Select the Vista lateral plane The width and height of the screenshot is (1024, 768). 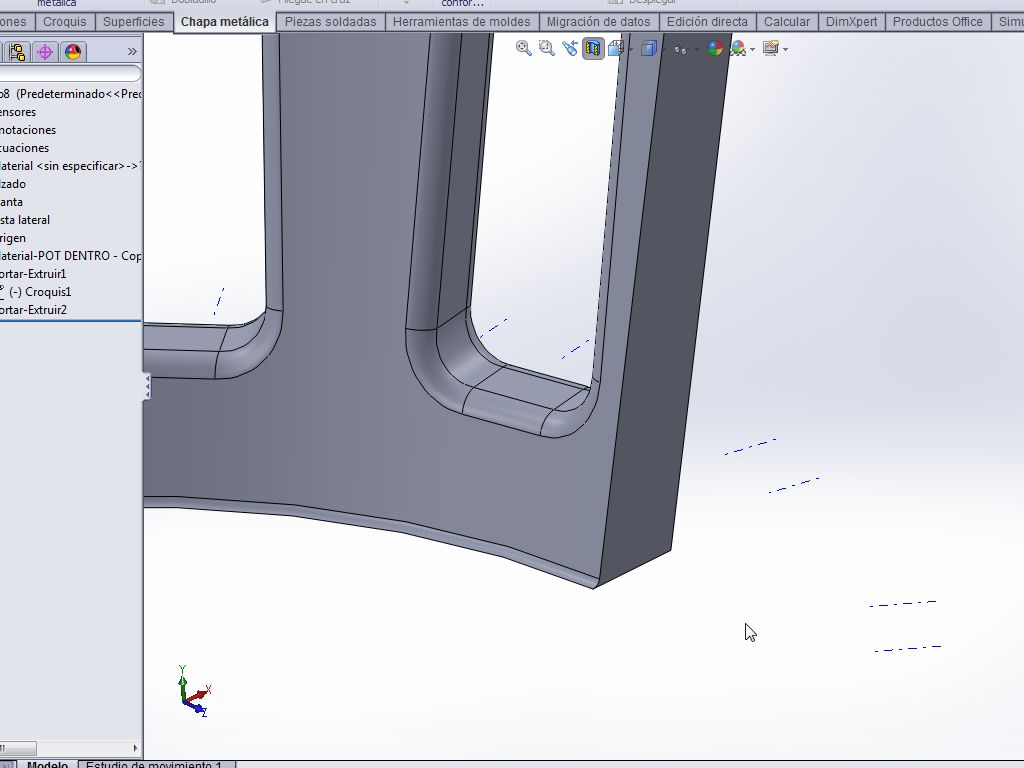[25, 220]
